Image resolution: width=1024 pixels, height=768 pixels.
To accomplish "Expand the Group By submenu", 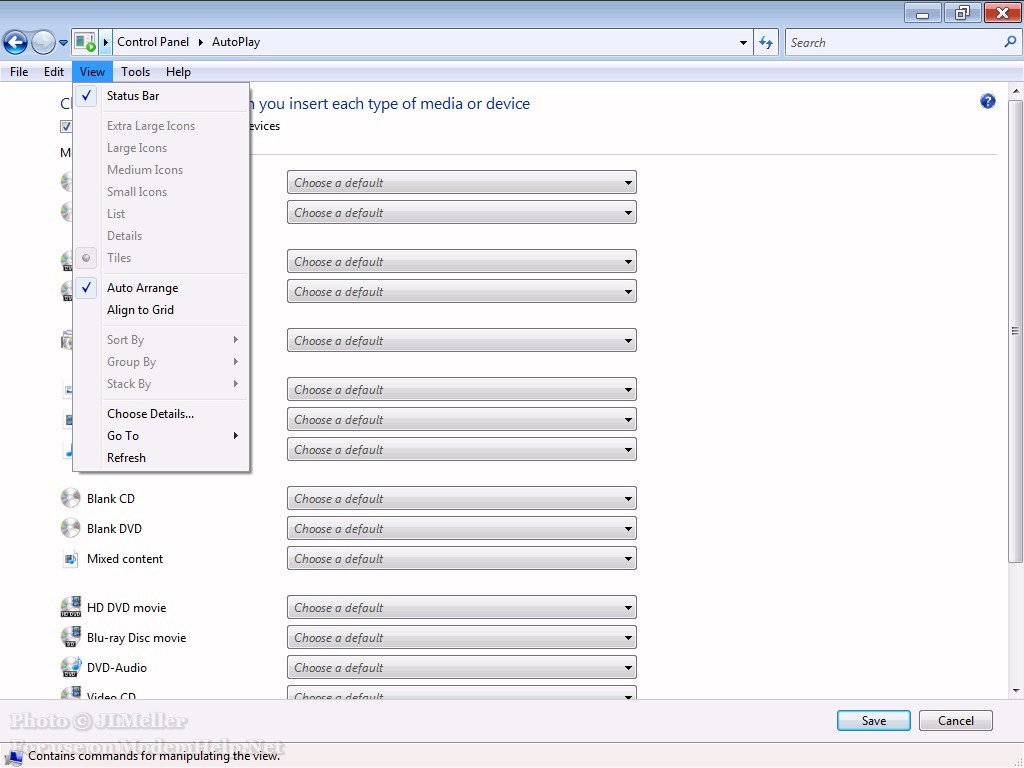I will point(161,362).
